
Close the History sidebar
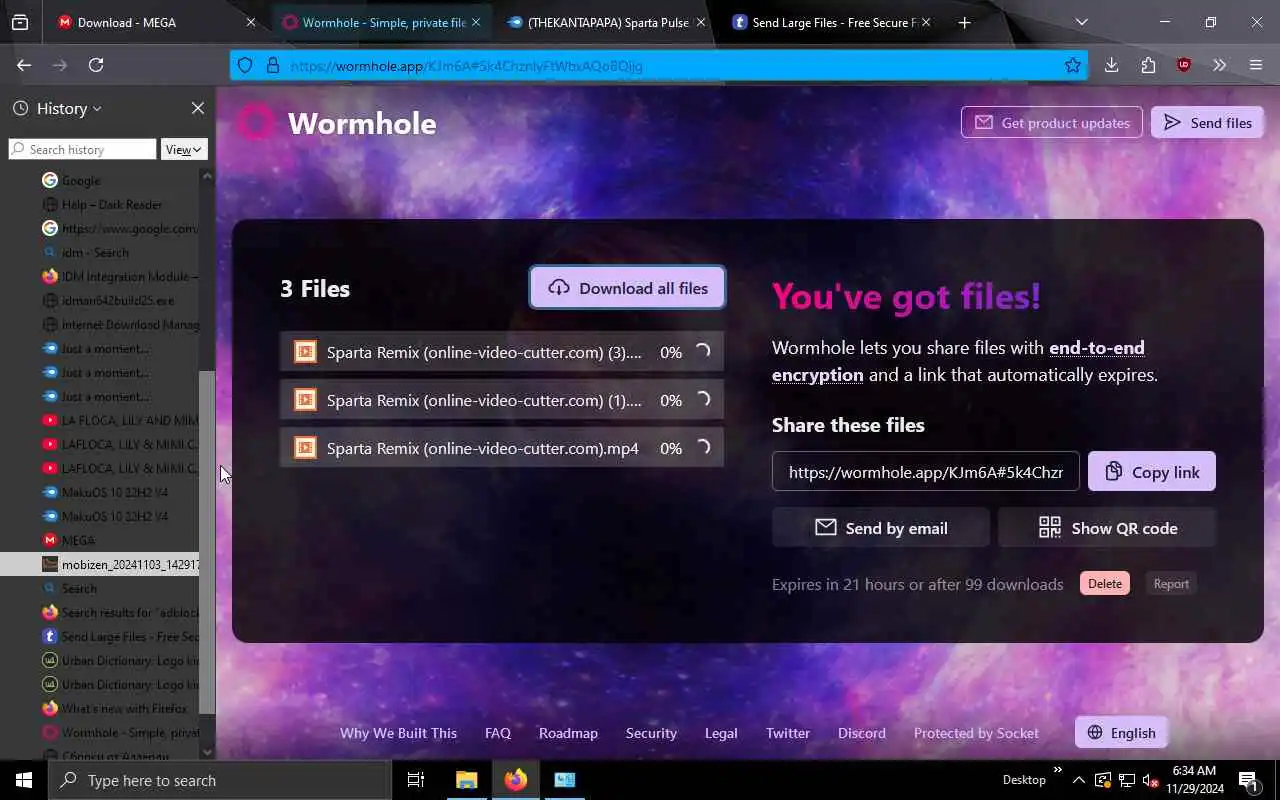[198, 108]
